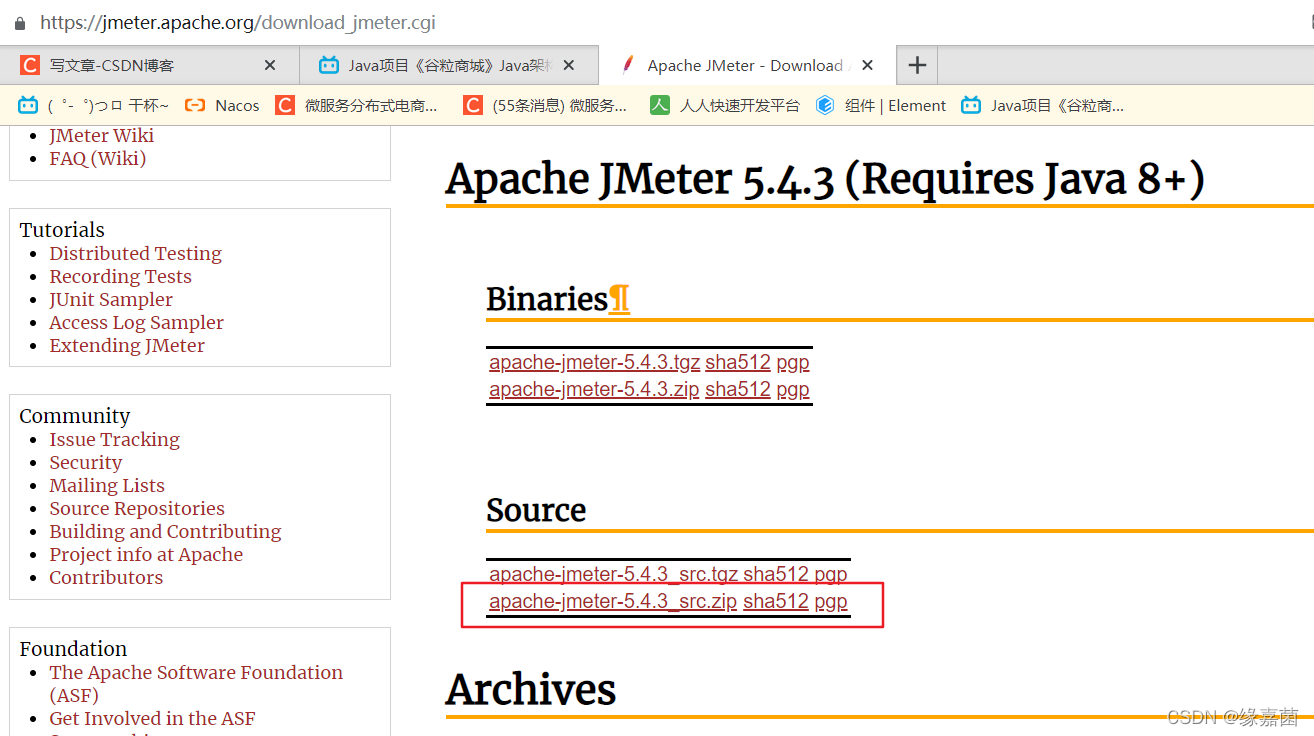Click the JMeter feather icon on third tab
Screen dimensions: 1314x736
point(627,65)
